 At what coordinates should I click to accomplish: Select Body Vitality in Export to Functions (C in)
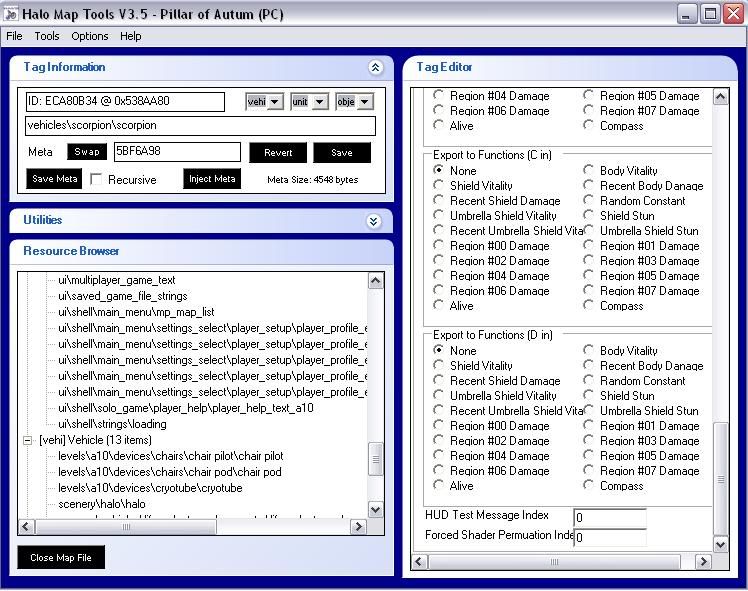click(588, 170)
